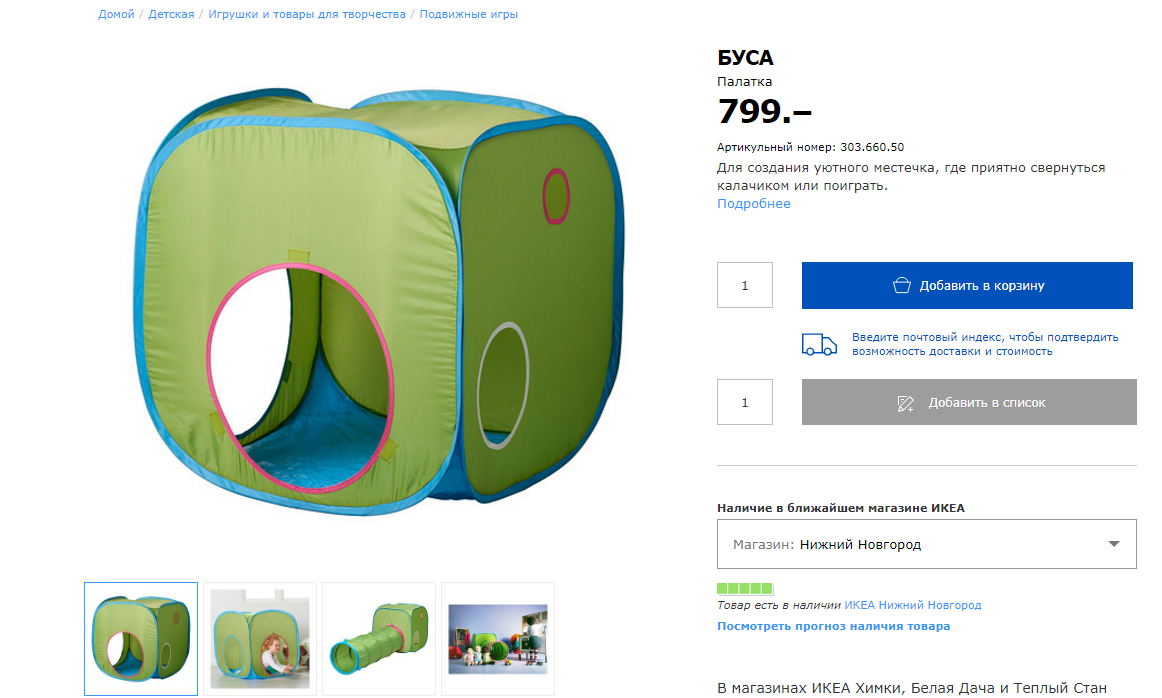Open Посмотреть прогноз наличия товара link

[833, 626]
